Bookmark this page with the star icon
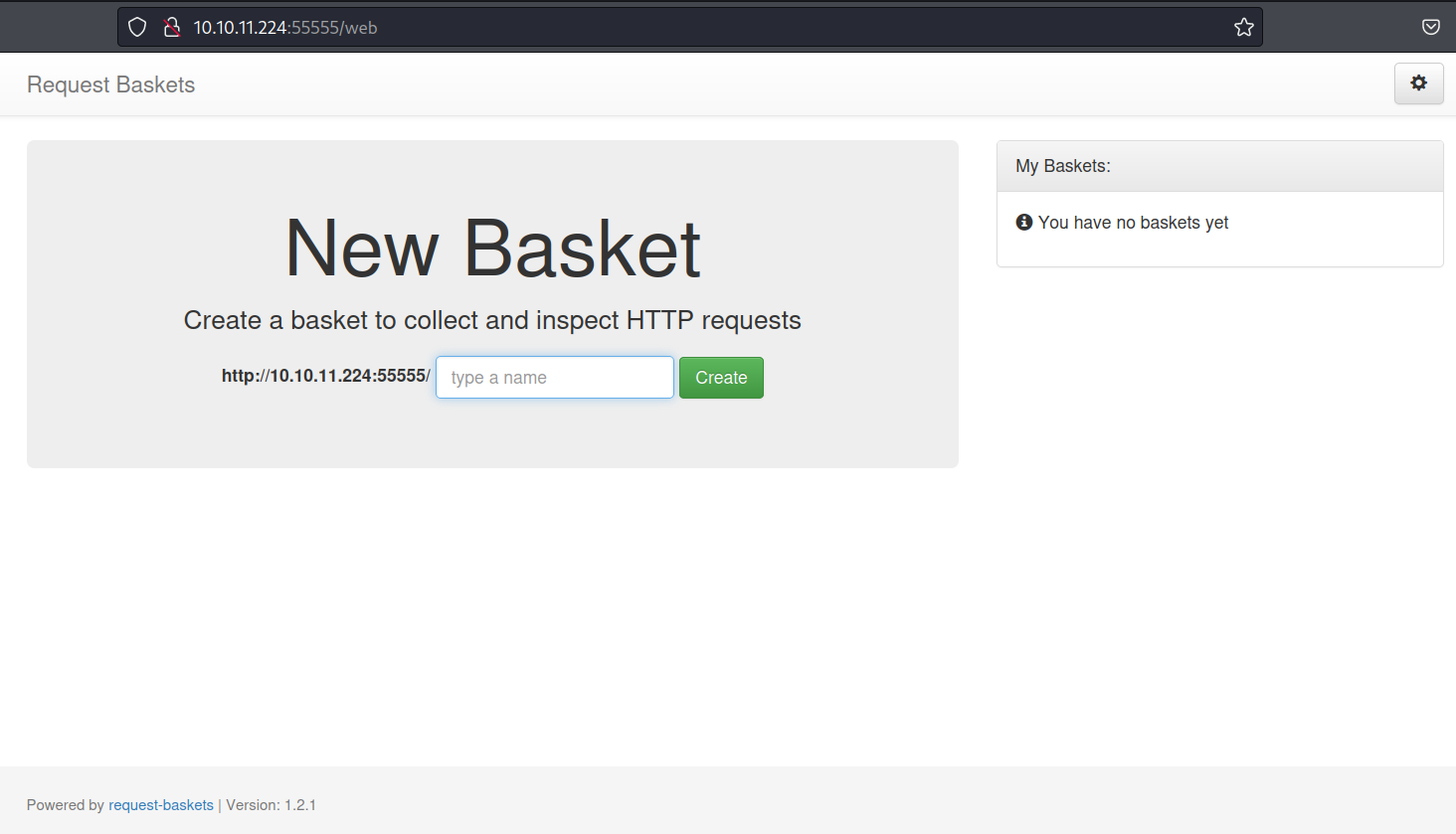Screen dimensions: 1456x834 coord(1243,27)
